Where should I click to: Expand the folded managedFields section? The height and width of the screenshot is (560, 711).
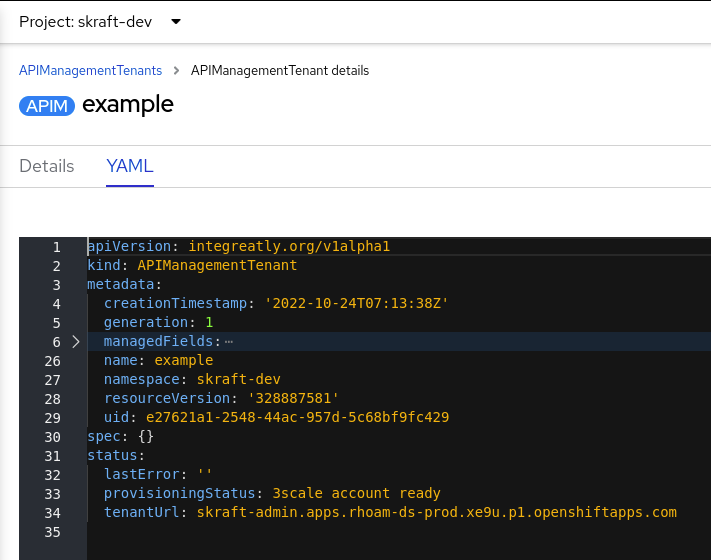click(76, 341)
